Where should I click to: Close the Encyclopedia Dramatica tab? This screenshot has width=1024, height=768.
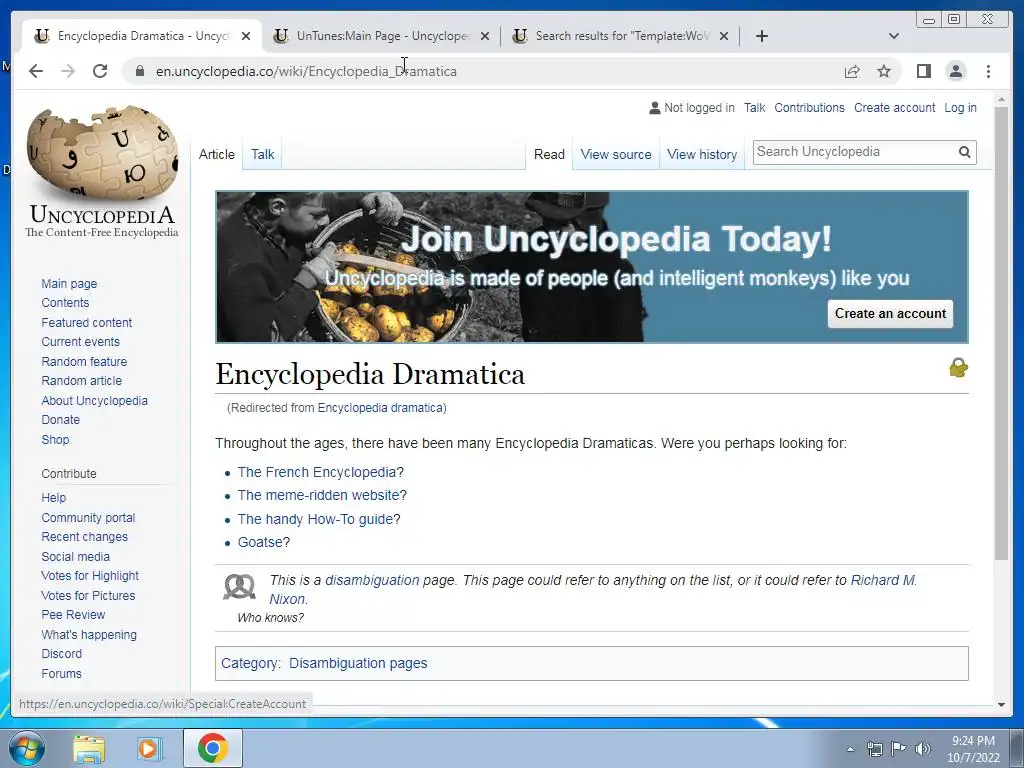[x=246, y=36]
